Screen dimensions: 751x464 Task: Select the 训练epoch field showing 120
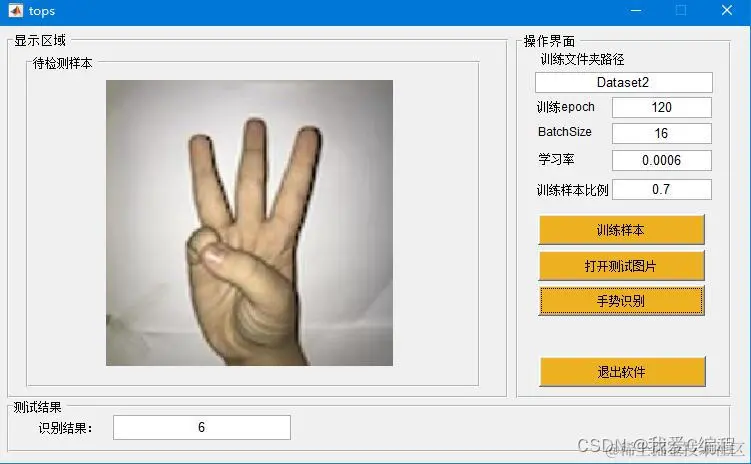coord(661,107)
